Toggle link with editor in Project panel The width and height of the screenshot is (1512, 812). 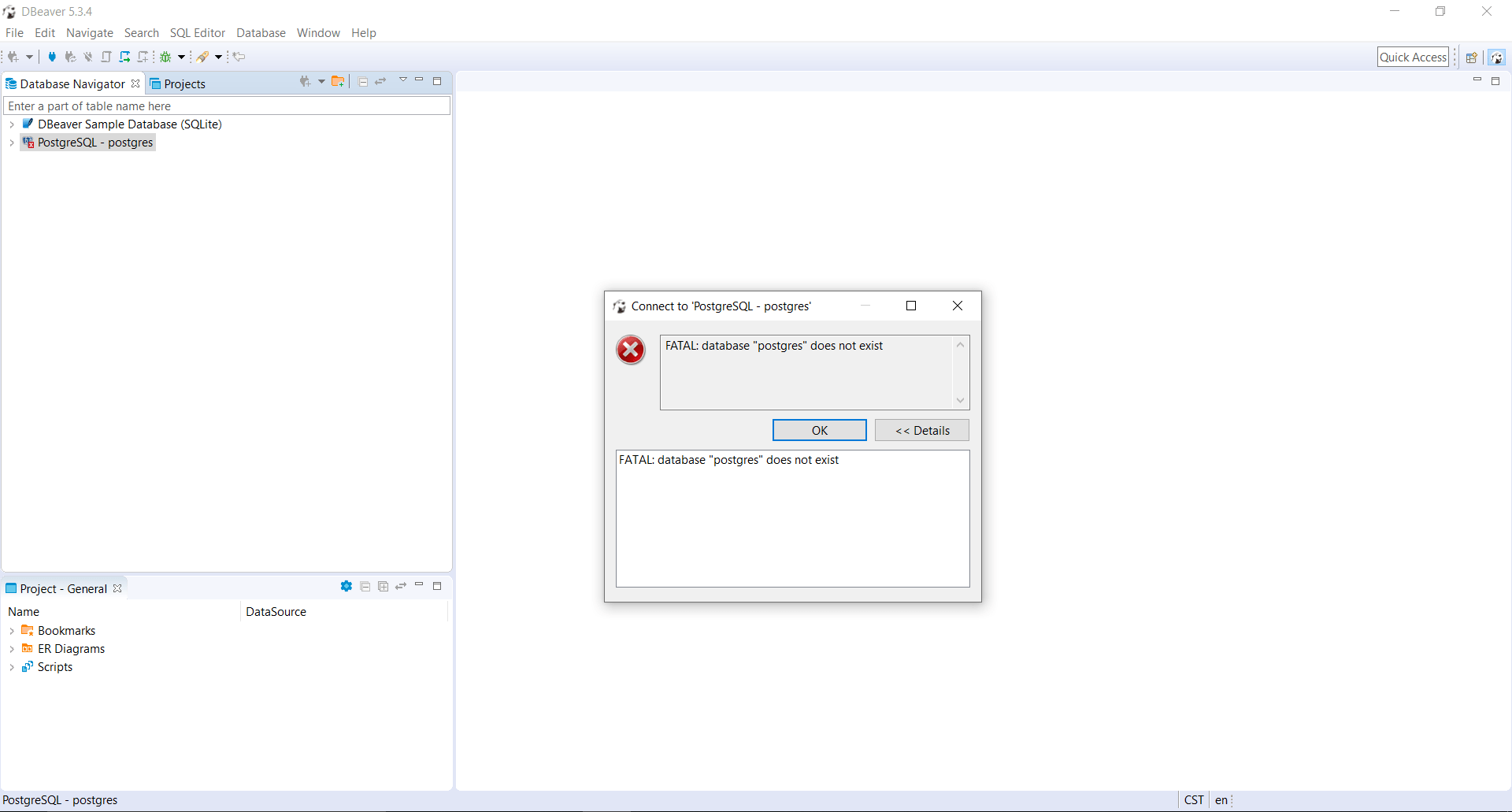coord(401,586)
